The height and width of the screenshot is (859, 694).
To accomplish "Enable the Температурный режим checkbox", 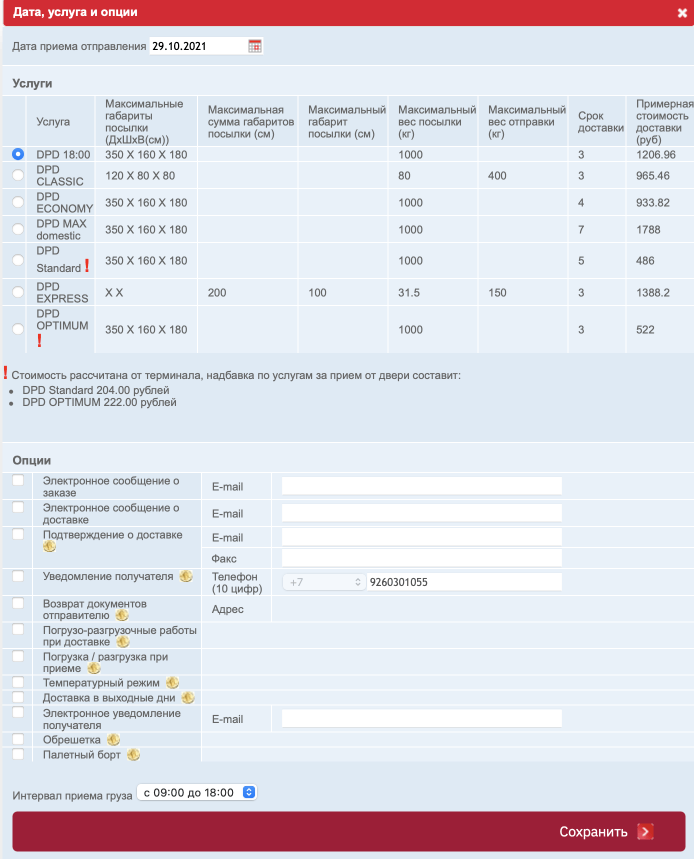I will pyautogui.click(x=18, y=682).
